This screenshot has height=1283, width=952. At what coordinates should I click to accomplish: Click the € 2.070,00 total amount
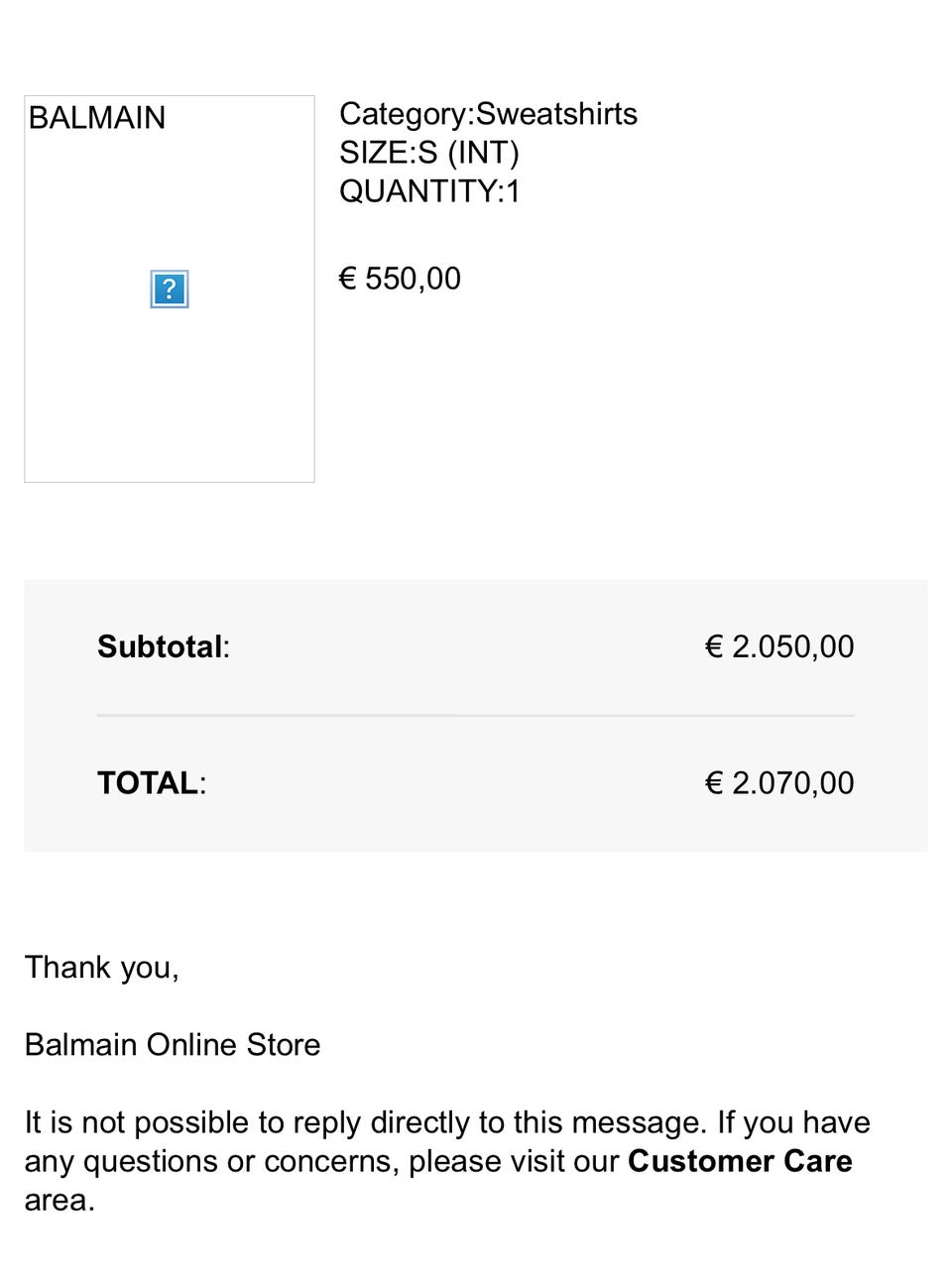pos(779,783)
